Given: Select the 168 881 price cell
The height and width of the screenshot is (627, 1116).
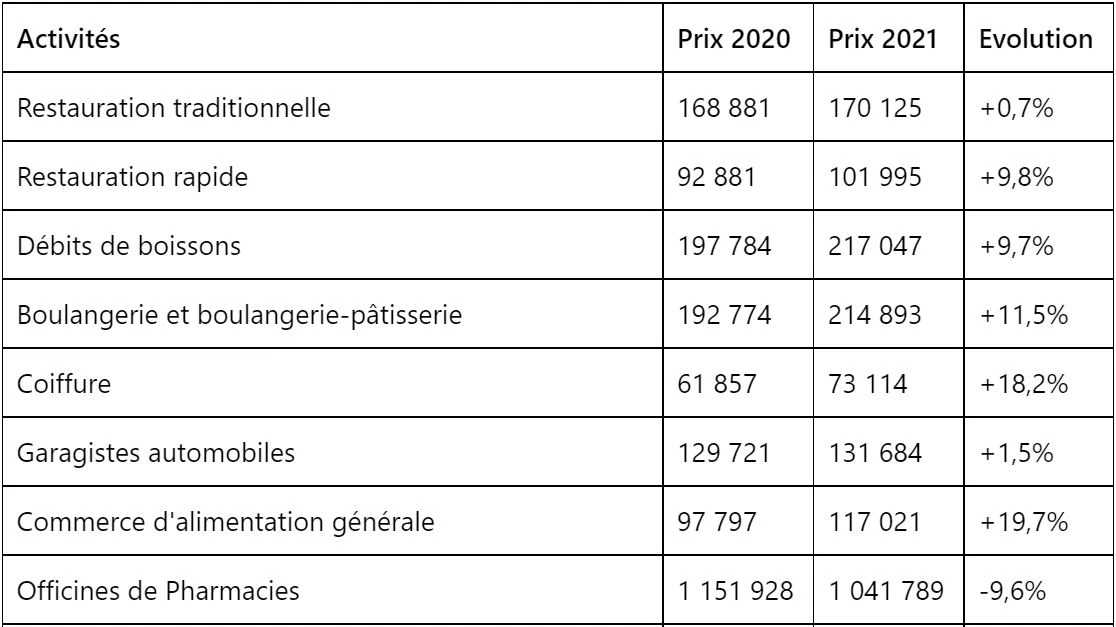Looking at the screenshot, I should [x=738, y=107].
